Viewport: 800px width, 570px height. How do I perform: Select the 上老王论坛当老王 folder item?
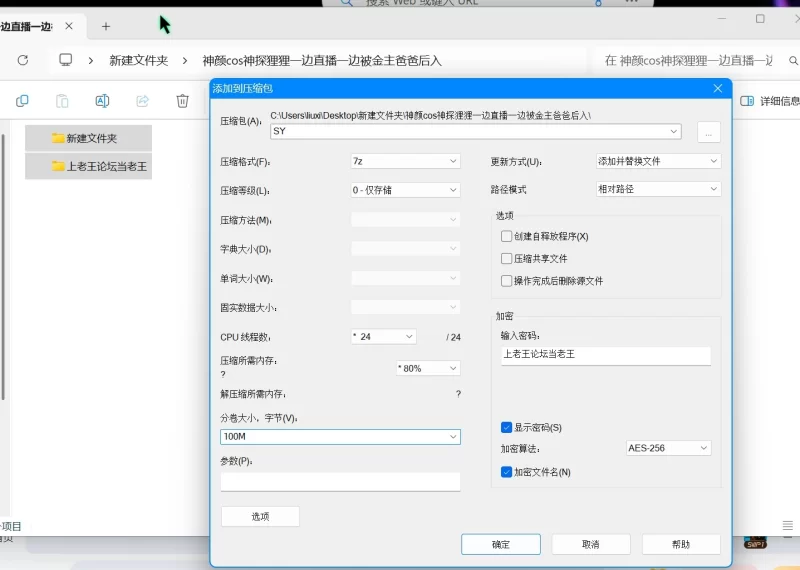click(88, 166)
